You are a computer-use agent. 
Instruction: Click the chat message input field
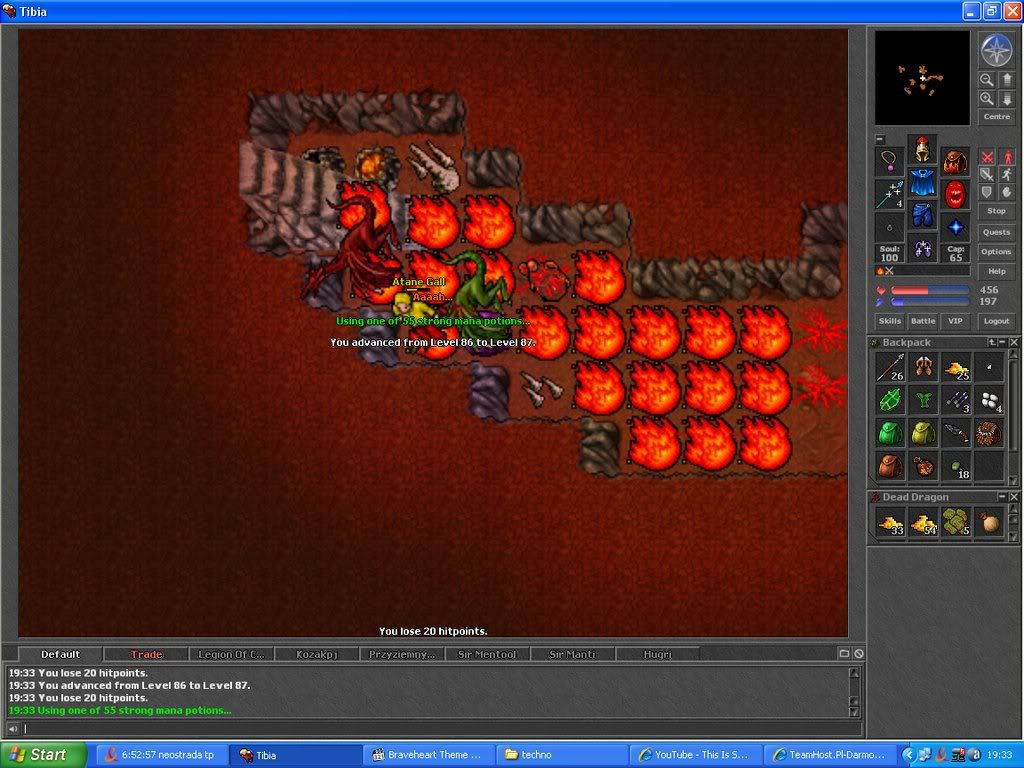coord(442,728)
